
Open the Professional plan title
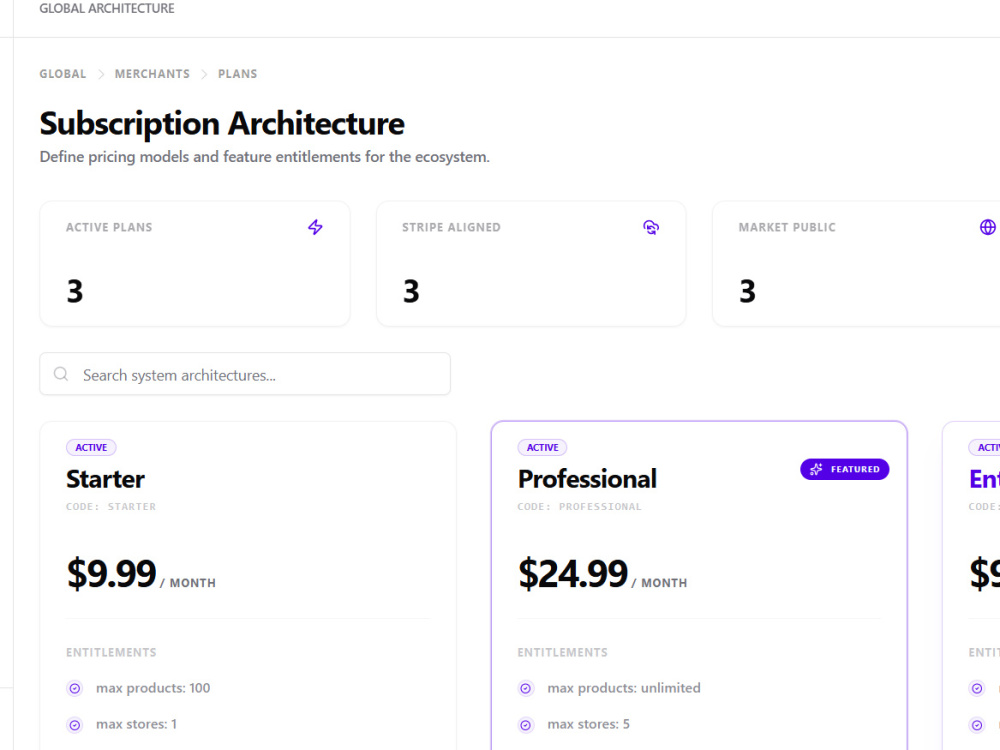(x=587, y=479)
